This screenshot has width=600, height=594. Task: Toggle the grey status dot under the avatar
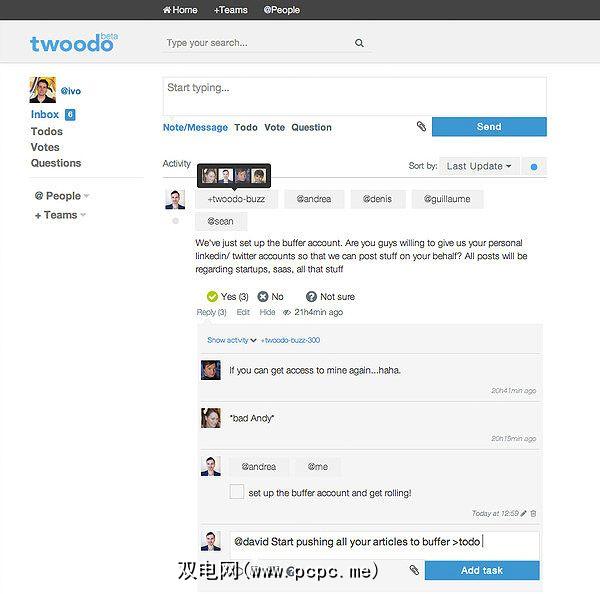pos(175,221)
